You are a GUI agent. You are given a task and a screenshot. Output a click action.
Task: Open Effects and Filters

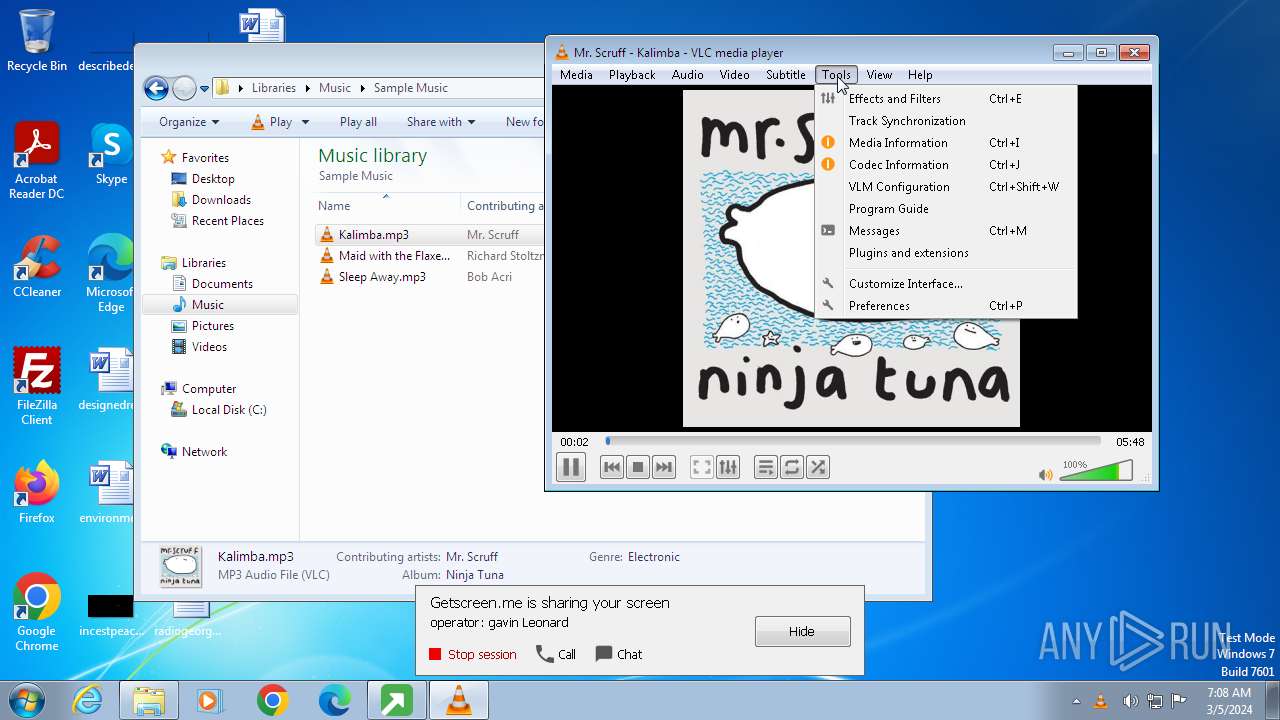coord(946,99)
